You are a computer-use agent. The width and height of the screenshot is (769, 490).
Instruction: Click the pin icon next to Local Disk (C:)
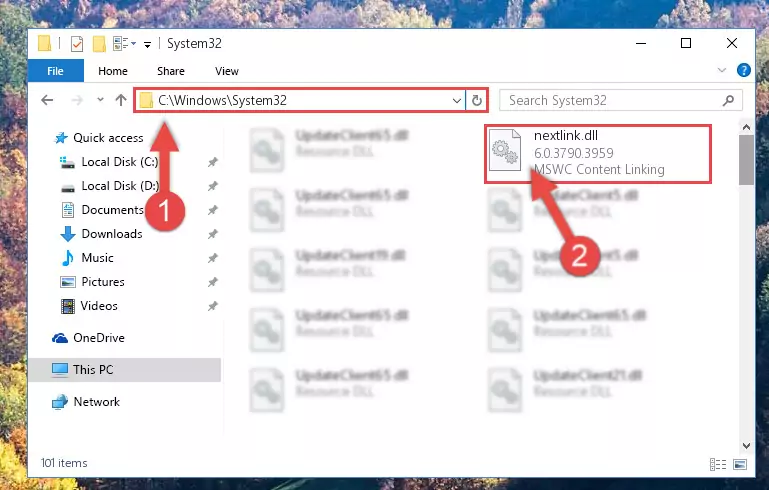point(212,162)
